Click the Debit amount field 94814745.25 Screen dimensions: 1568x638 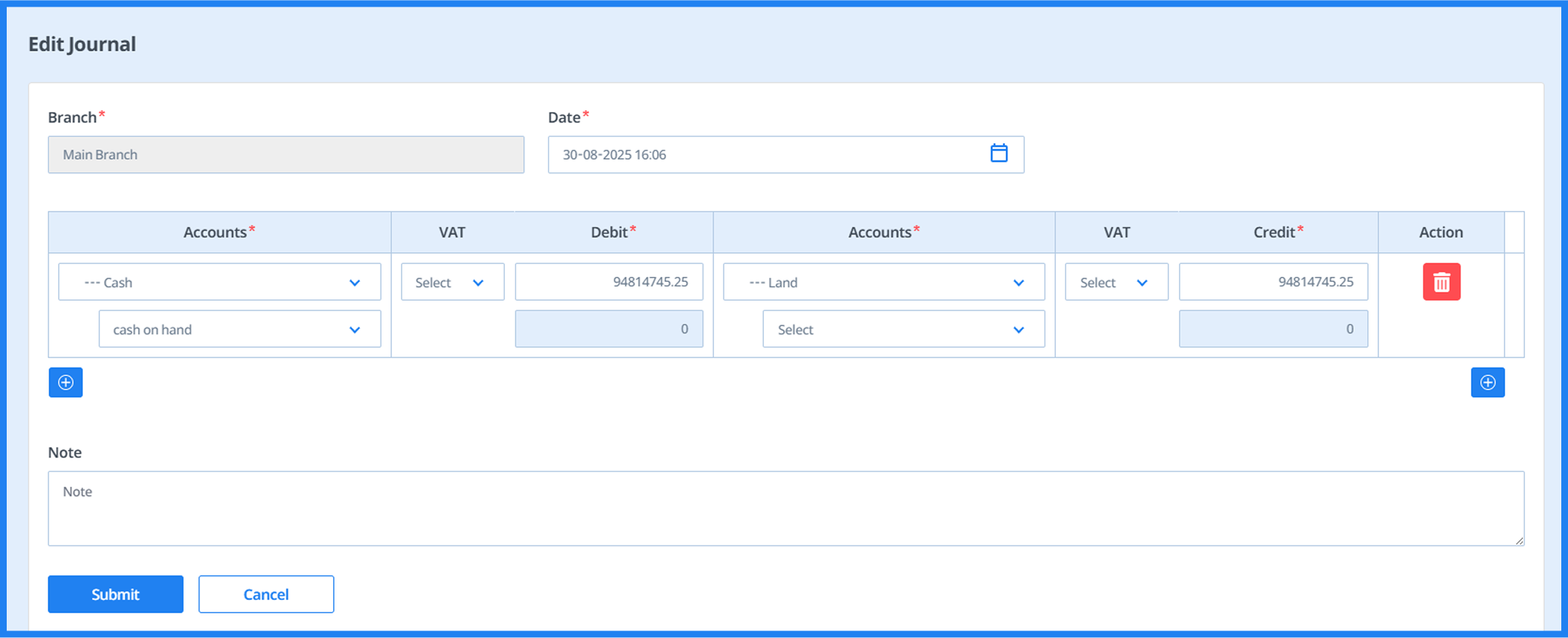[609, 282]
